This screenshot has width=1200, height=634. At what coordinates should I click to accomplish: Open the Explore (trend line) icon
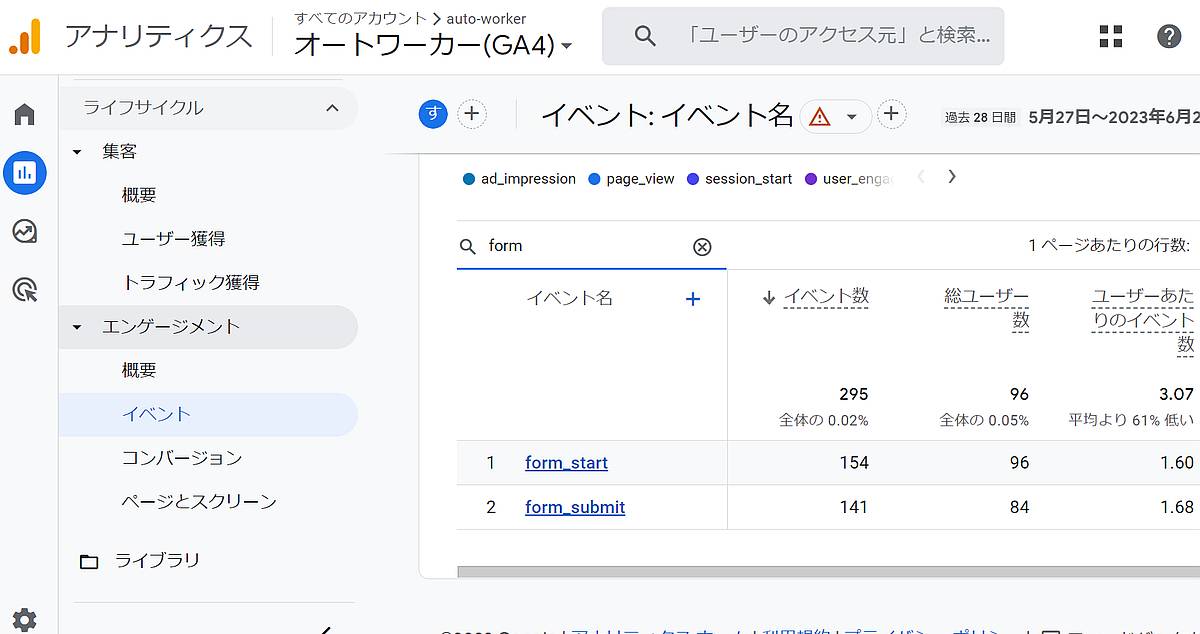[23, 232]
